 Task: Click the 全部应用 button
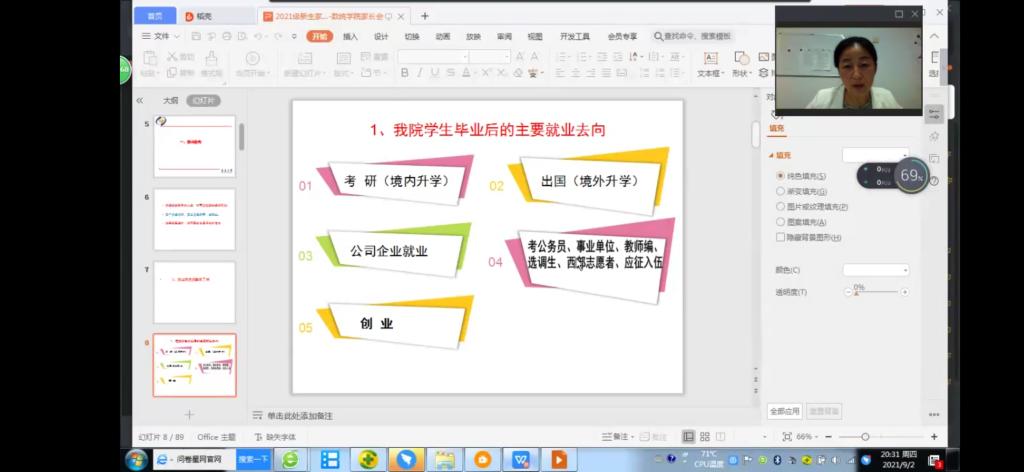pos(785,411)
